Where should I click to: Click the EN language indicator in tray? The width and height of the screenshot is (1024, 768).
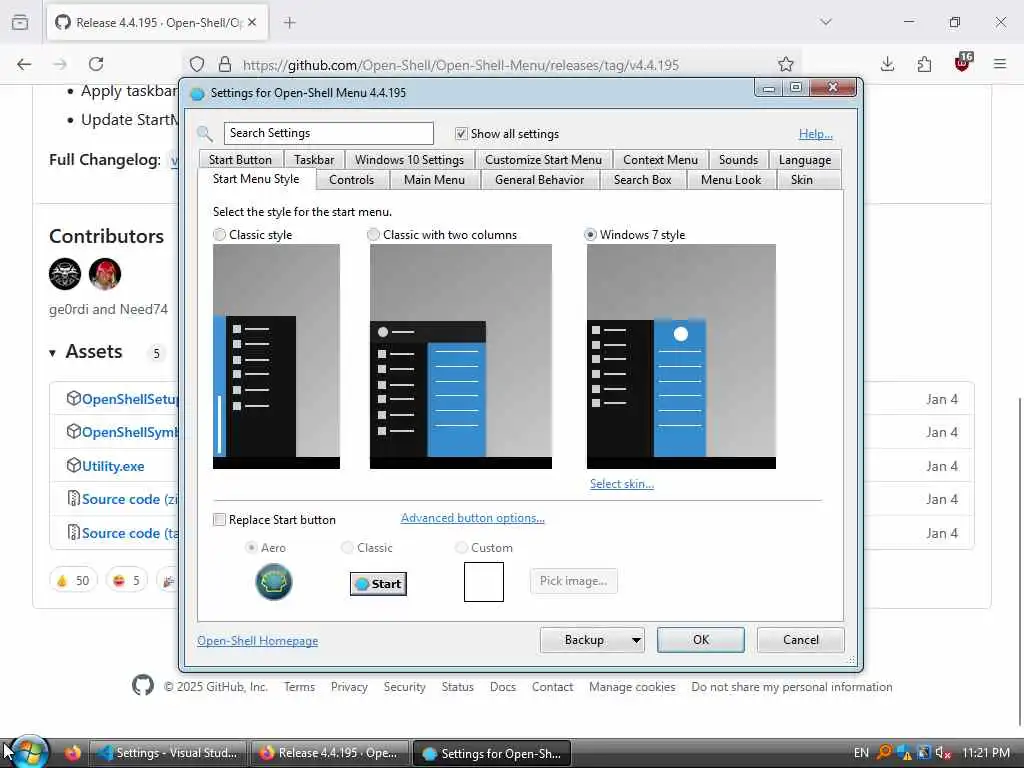(x=861, y=753)
